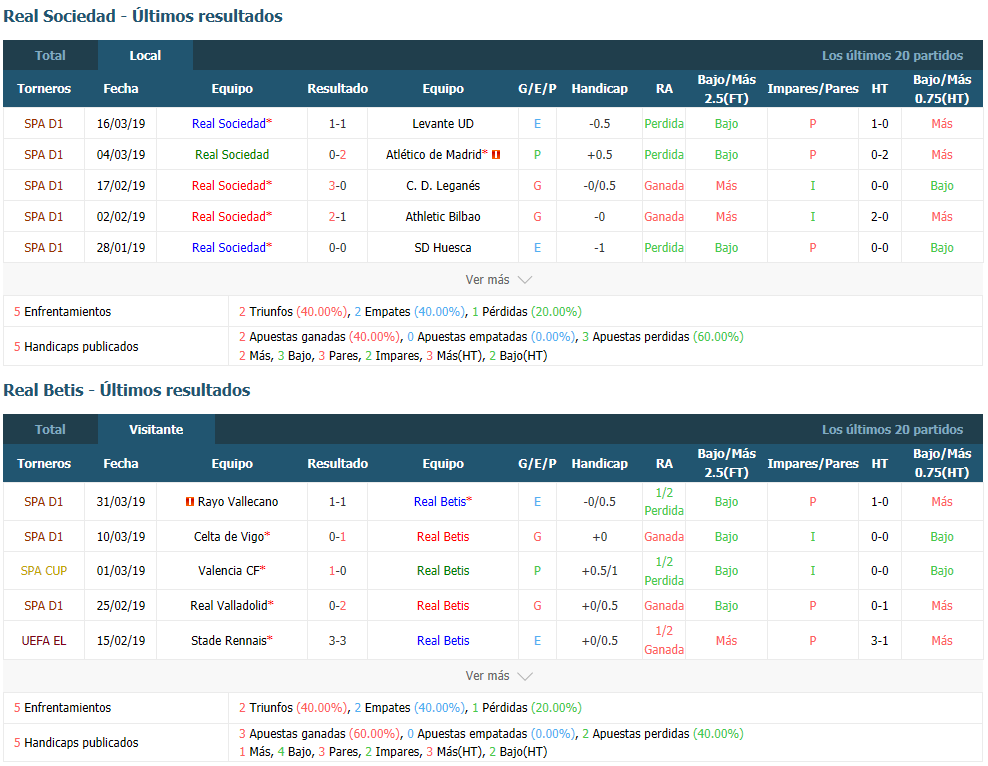Select the Local tab

(145, 55)
